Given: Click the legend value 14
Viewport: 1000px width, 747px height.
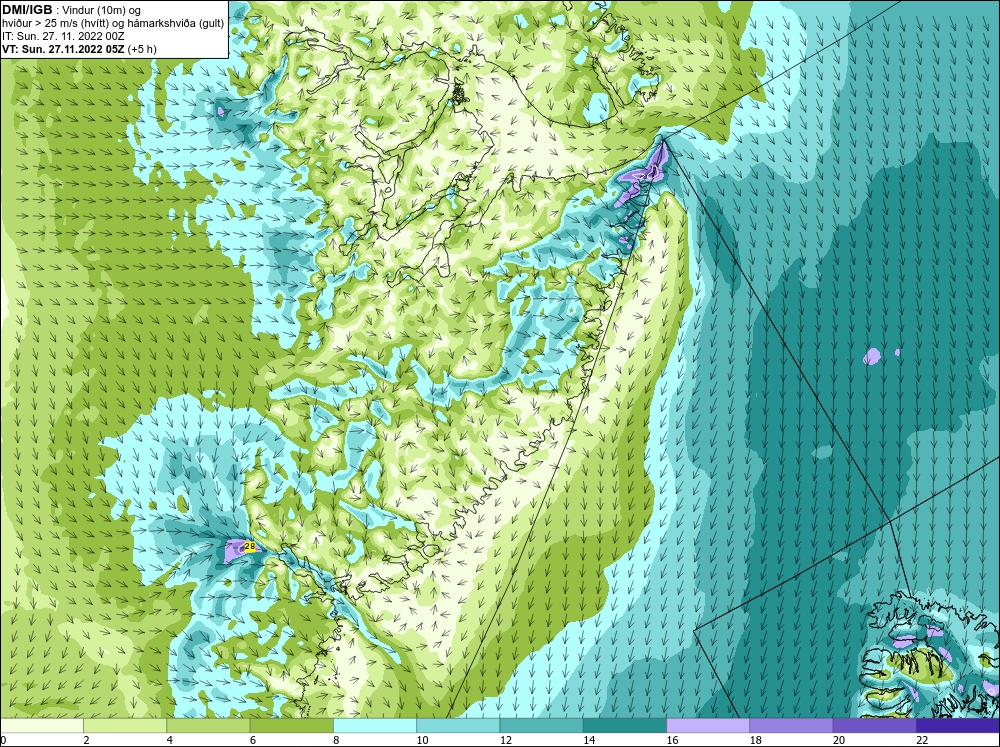Looking at the screenshot, I should pos(589,740).
